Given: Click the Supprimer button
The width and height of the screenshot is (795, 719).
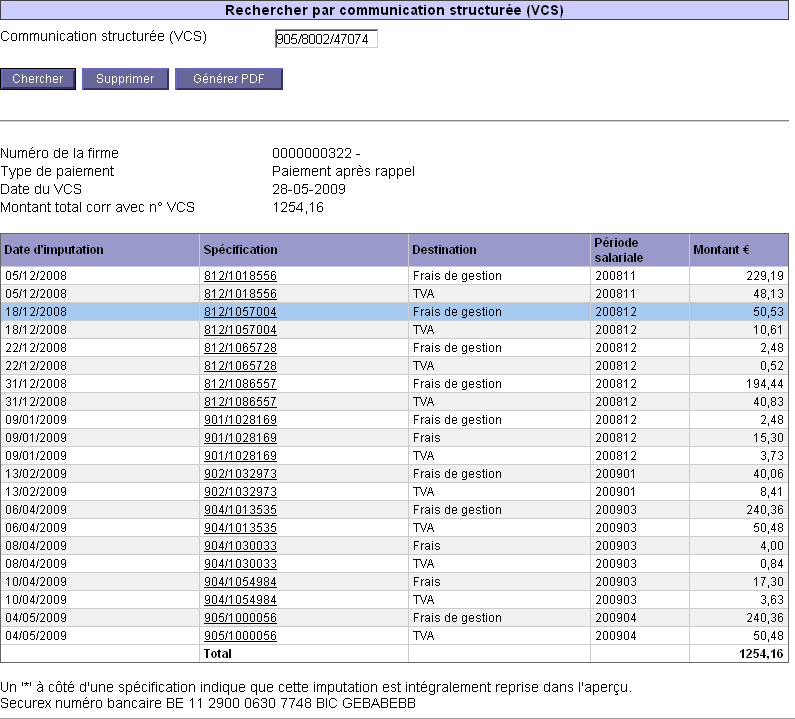Looking at the screenshot, I should [x=125, y=79].
